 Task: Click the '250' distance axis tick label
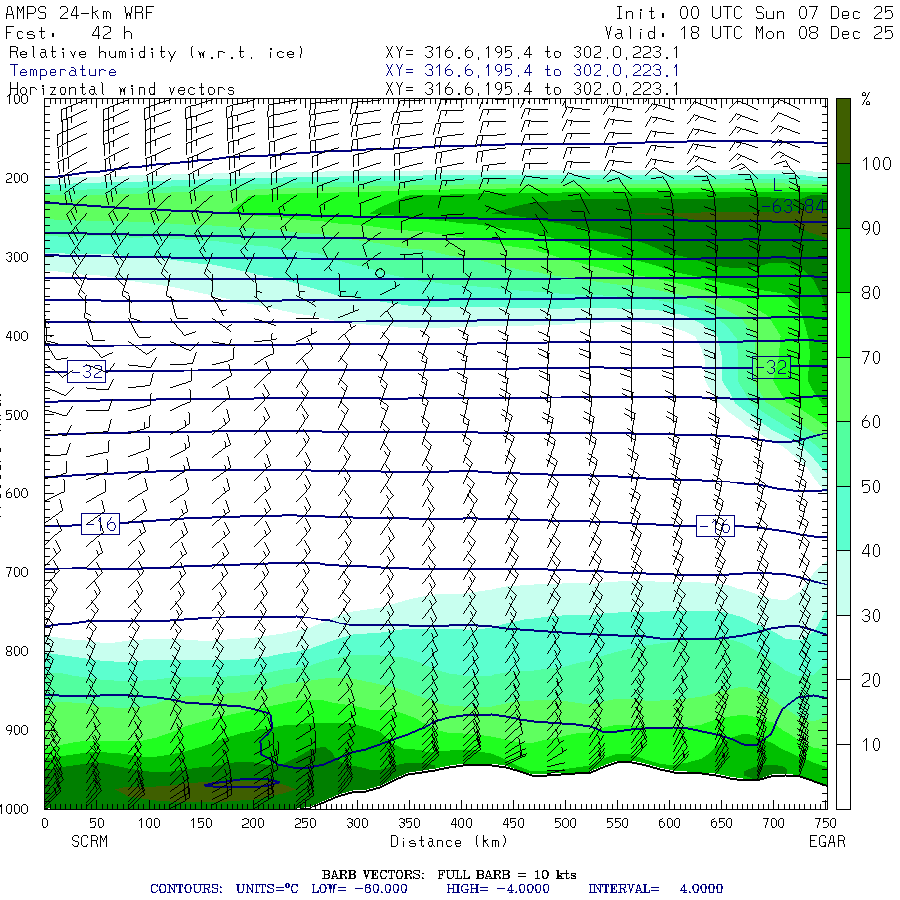pos(305,823)
